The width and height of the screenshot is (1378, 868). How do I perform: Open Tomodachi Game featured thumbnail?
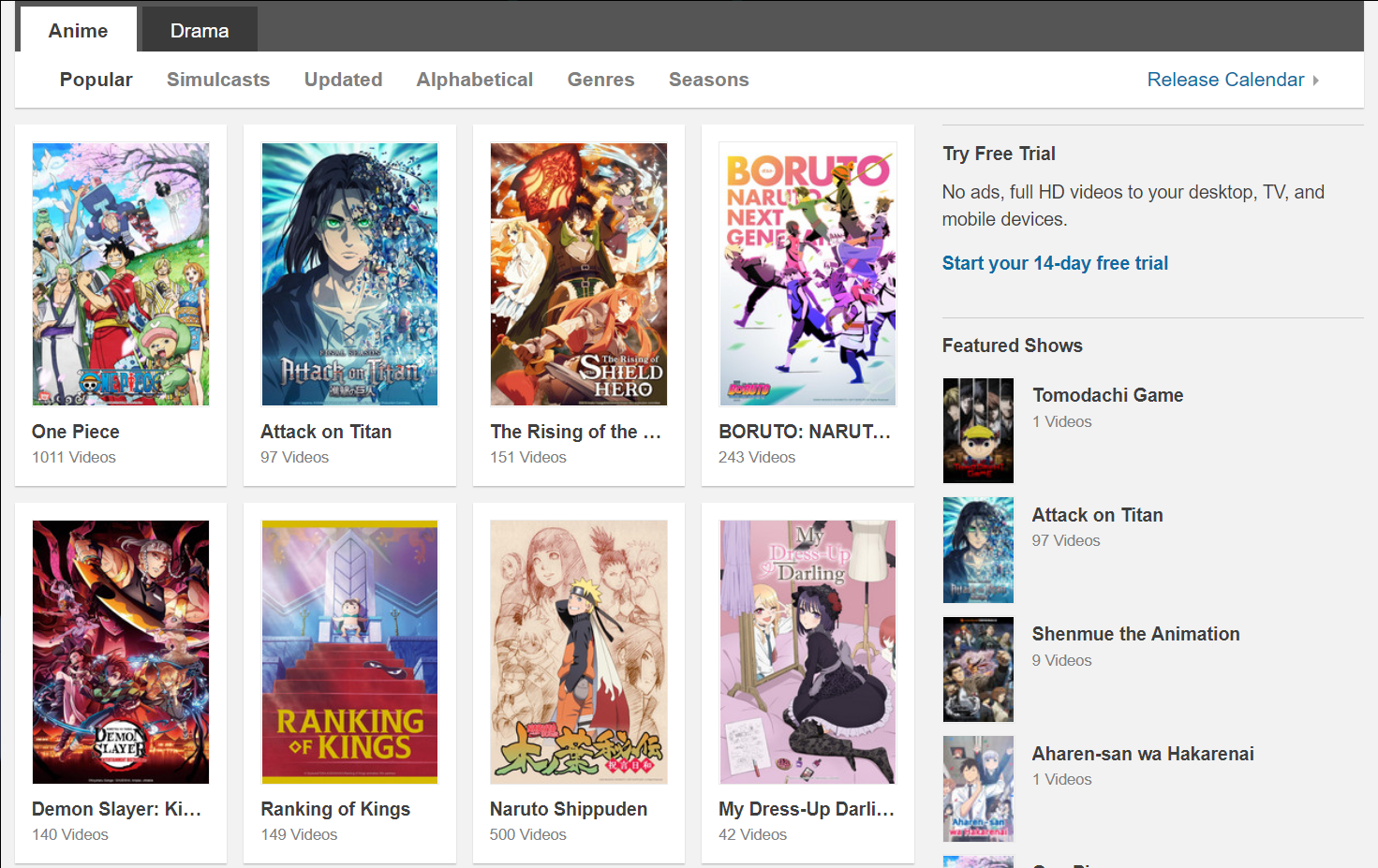point(978,431)
